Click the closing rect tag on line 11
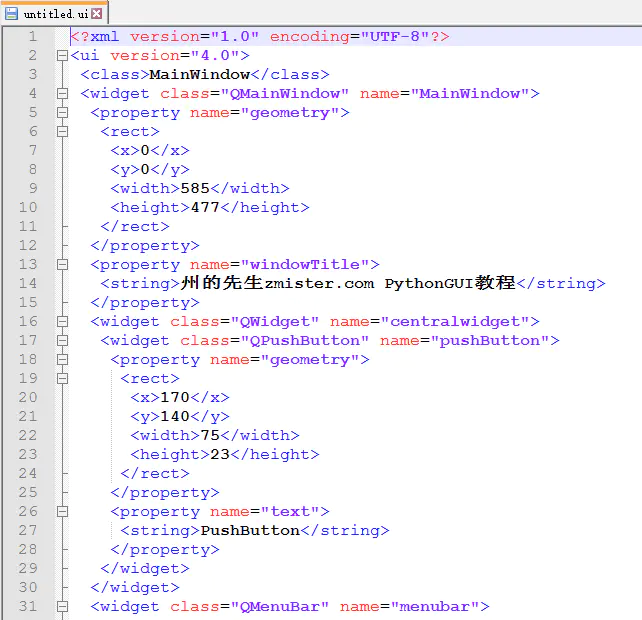 pyautogui.click(x=135, y=226)
